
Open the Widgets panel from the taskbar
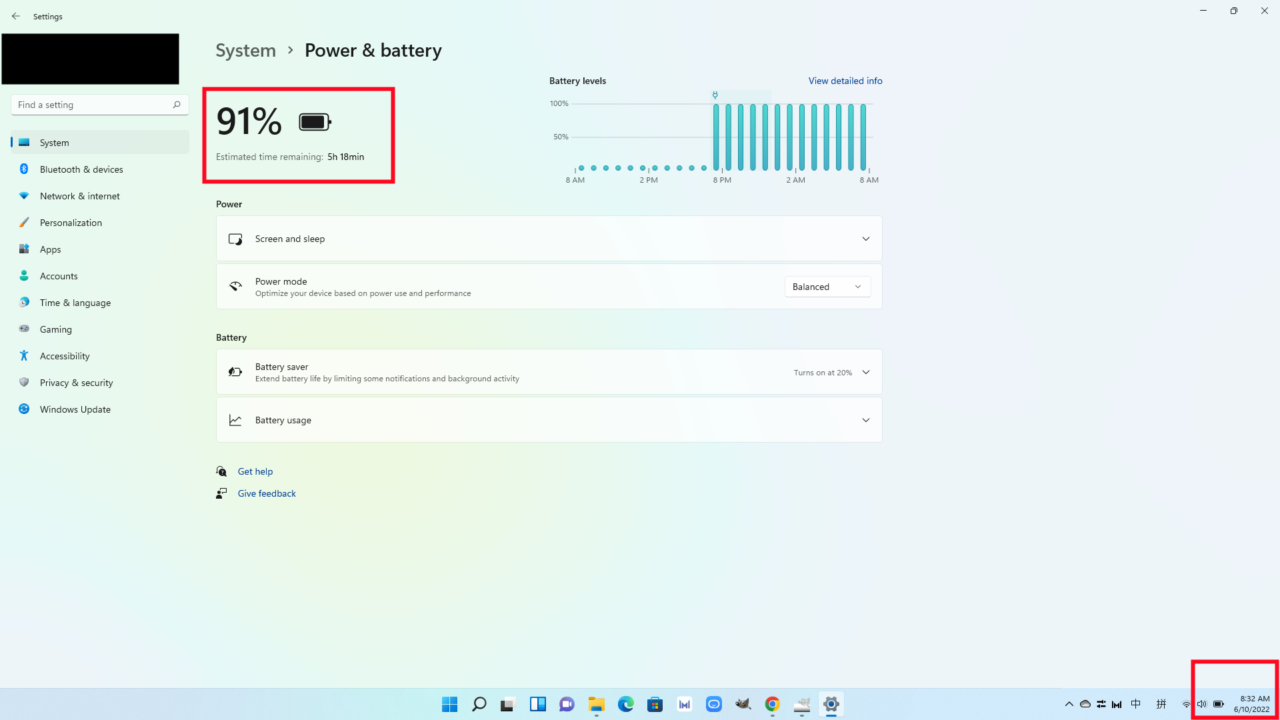(x=537, y=704)
